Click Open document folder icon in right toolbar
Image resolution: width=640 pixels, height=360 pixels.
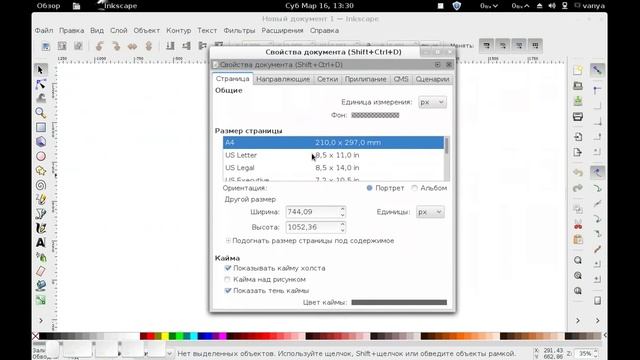point(578,86)
